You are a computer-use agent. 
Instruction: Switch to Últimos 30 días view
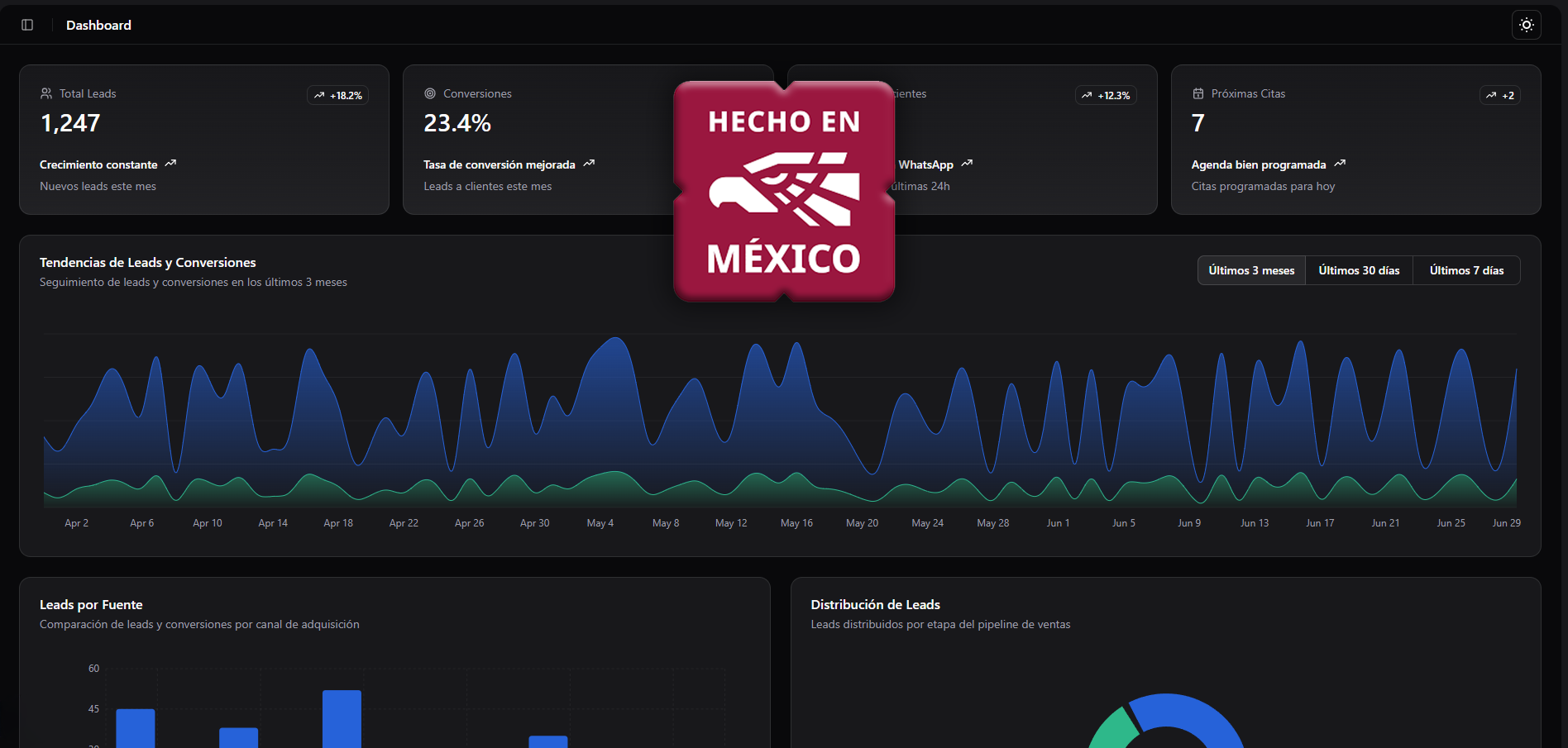1358,270
